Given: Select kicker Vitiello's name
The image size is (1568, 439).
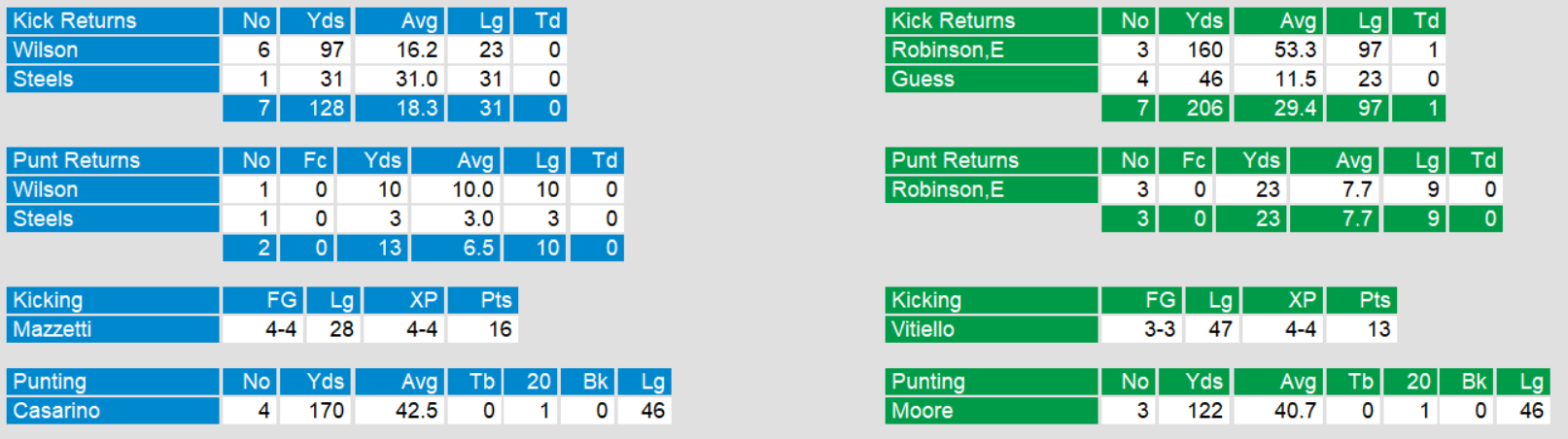Looking at the screenshot, I should [x=923, y=329].
